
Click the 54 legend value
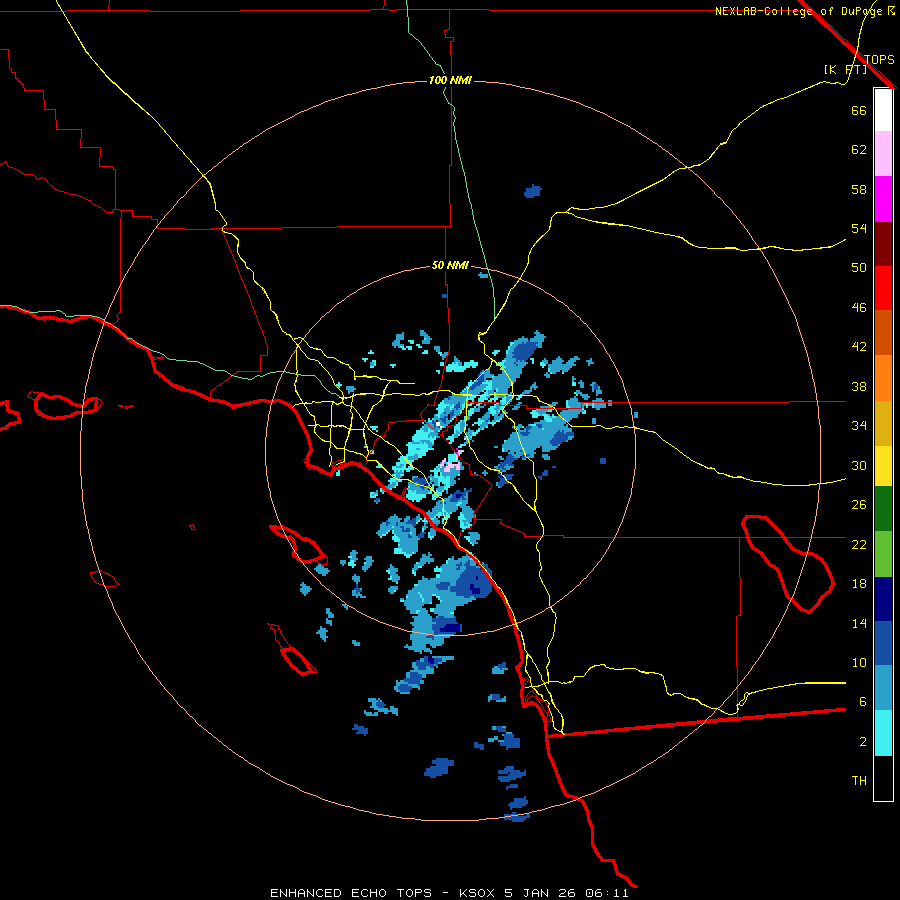859,228
